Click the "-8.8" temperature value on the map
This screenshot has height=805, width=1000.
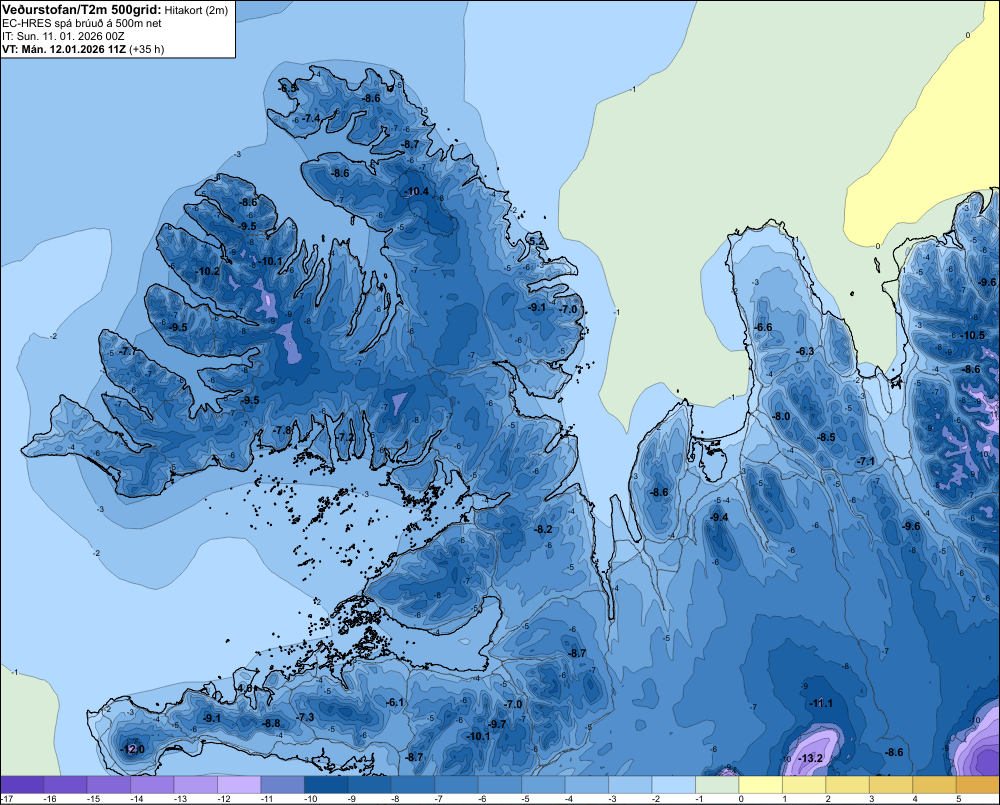[271, 723]
